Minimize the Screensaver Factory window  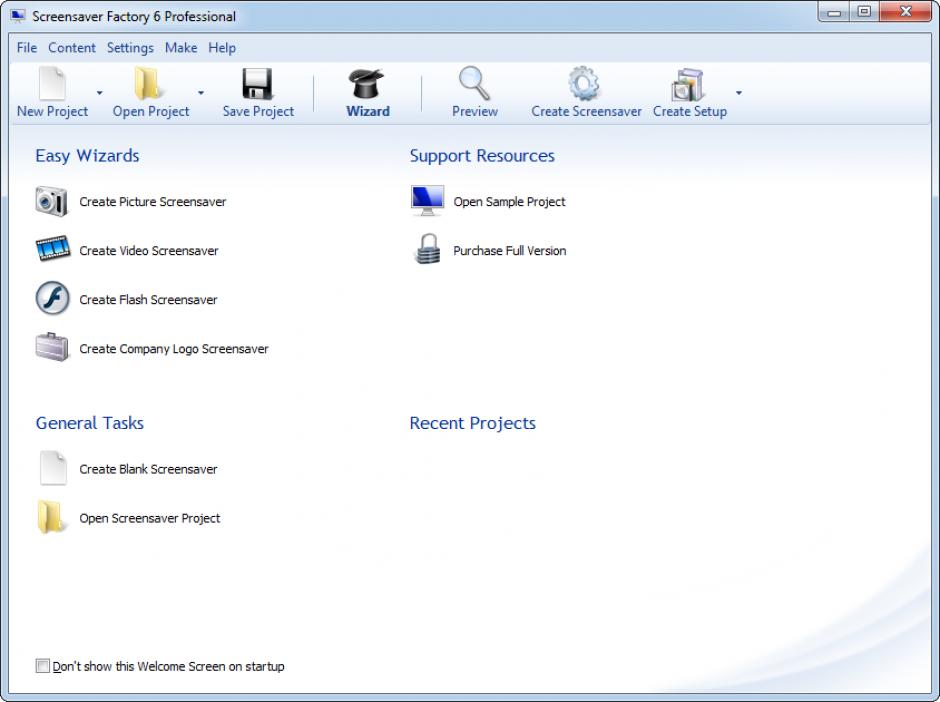834,12
